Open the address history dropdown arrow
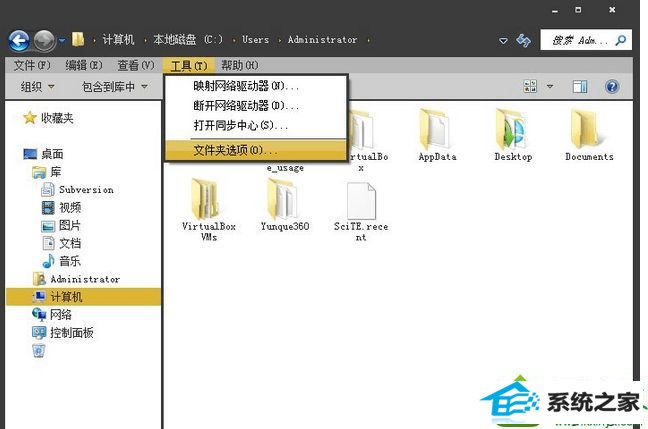 click(x=503, y=41)
